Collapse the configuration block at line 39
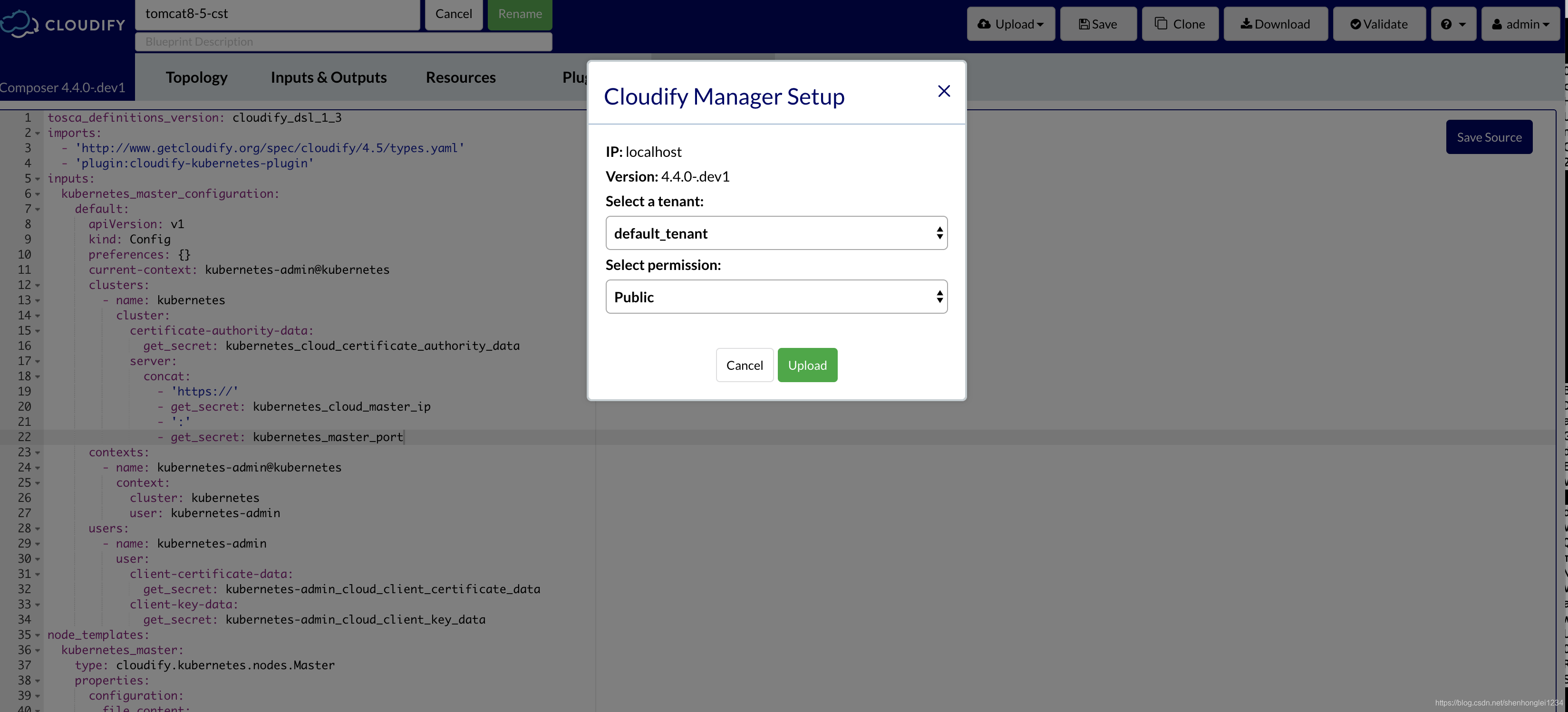This screenshot has width=1568, height=712. [38, 696]
